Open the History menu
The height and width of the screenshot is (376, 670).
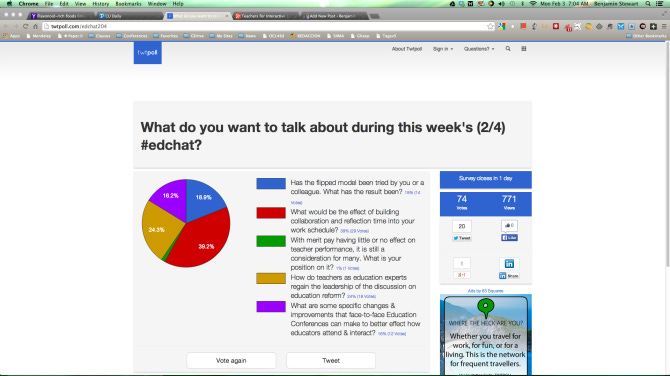pos(100,3)
